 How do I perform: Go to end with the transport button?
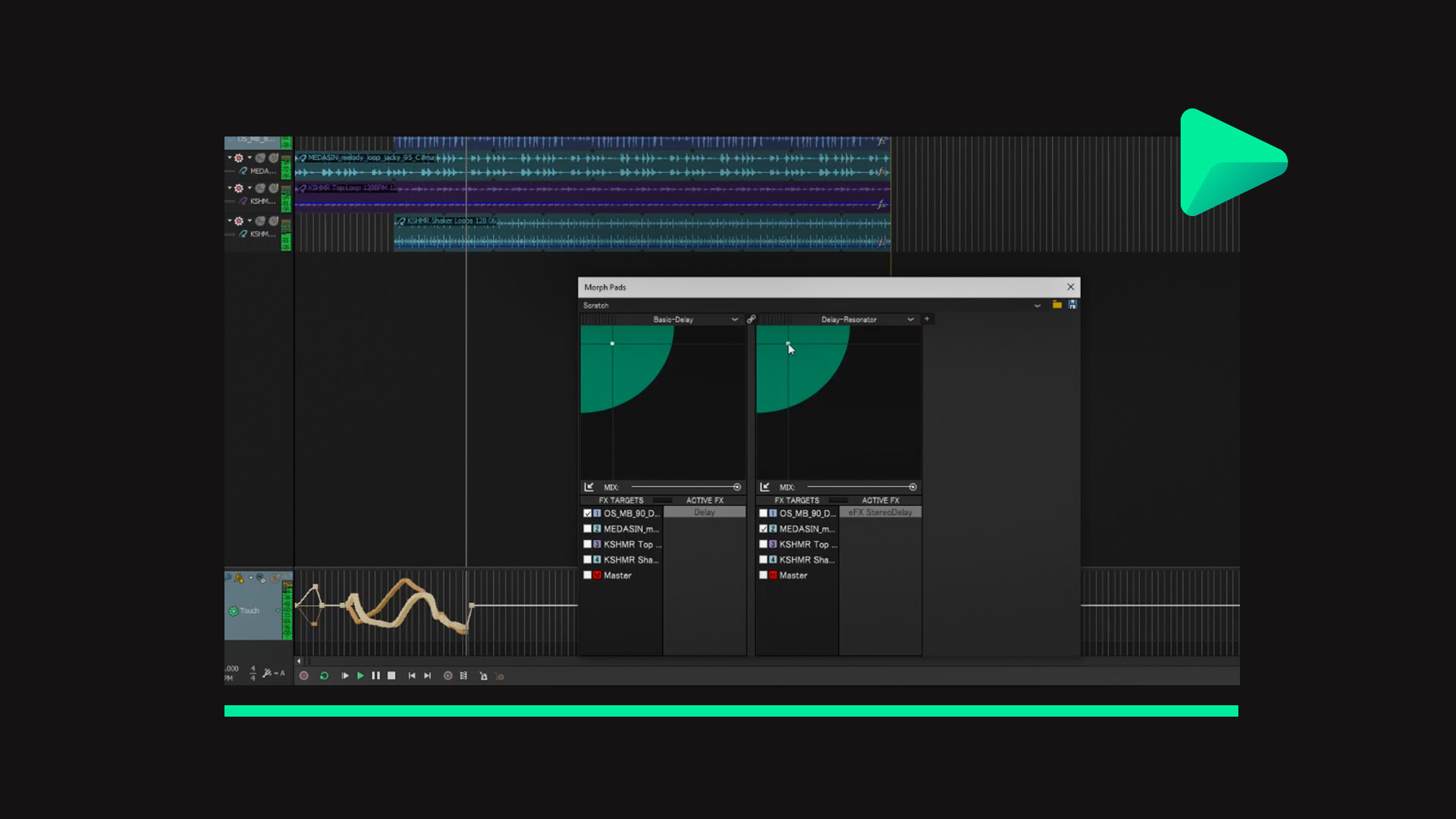(x=427, y=676)
